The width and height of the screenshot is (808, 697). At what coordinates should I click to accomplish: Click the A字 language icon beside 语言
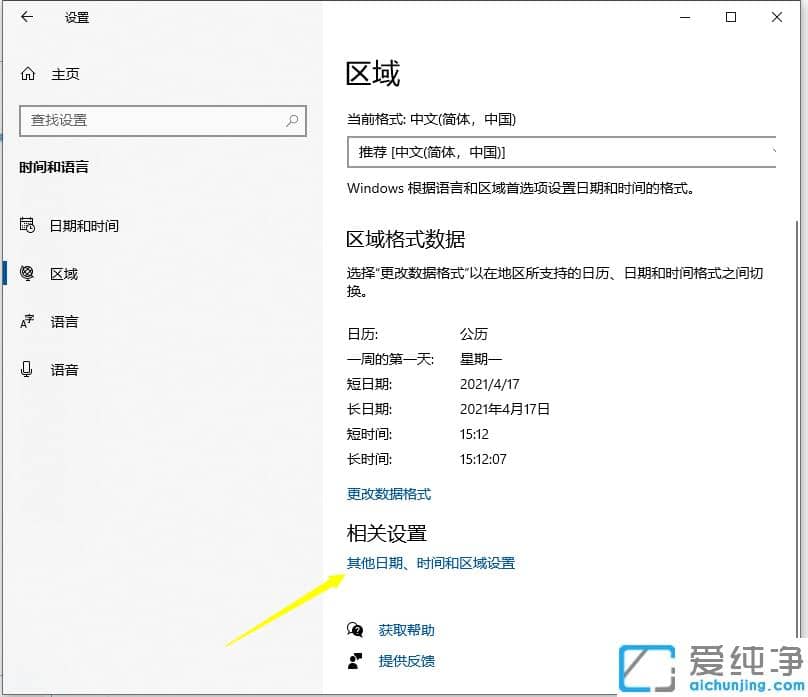(27, 321)
